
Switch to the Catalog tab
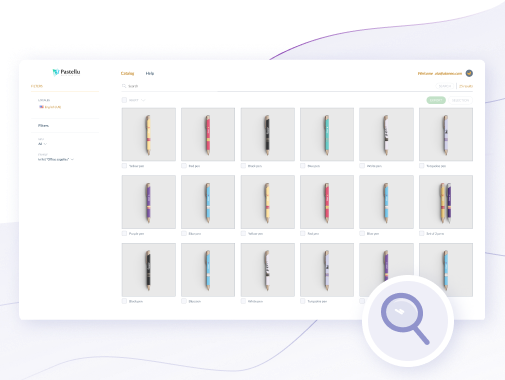coord(127,73)
